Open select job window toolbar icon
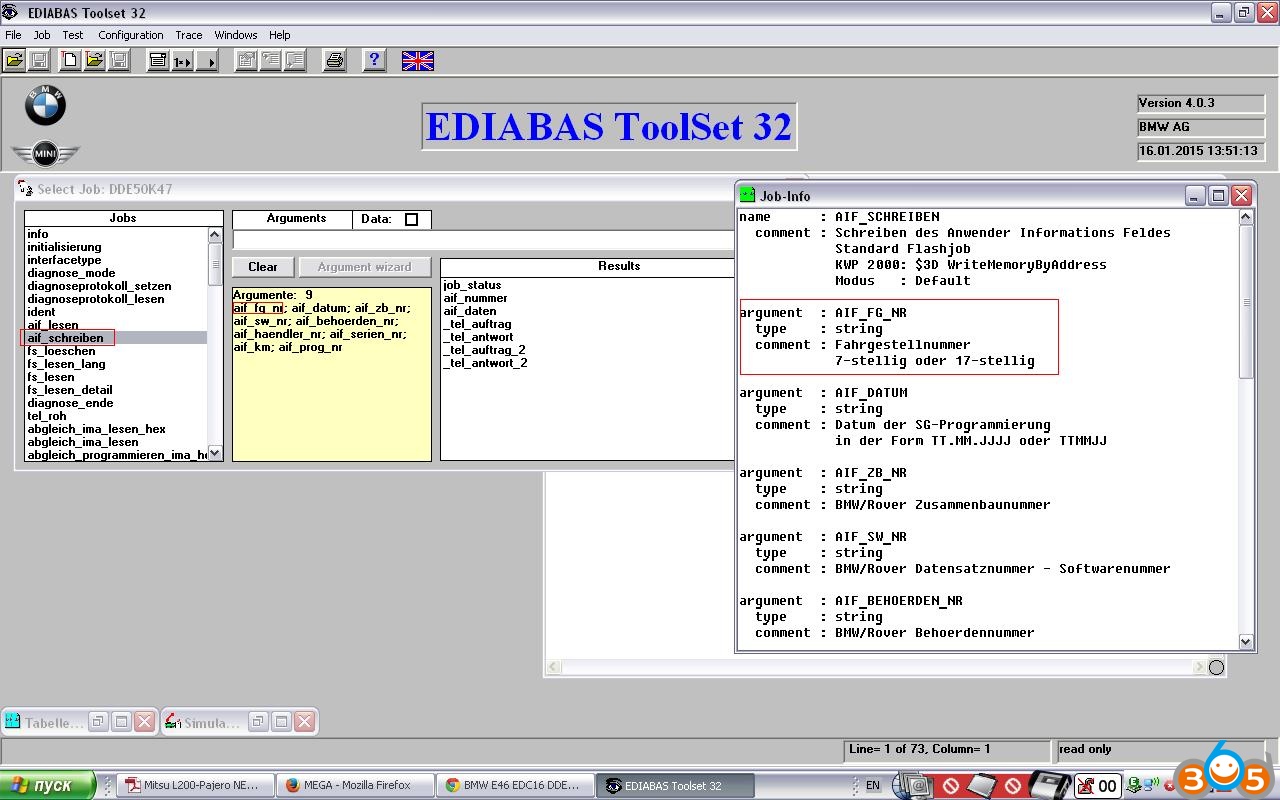Screen dimensions: 1280x800 [158, 61]
